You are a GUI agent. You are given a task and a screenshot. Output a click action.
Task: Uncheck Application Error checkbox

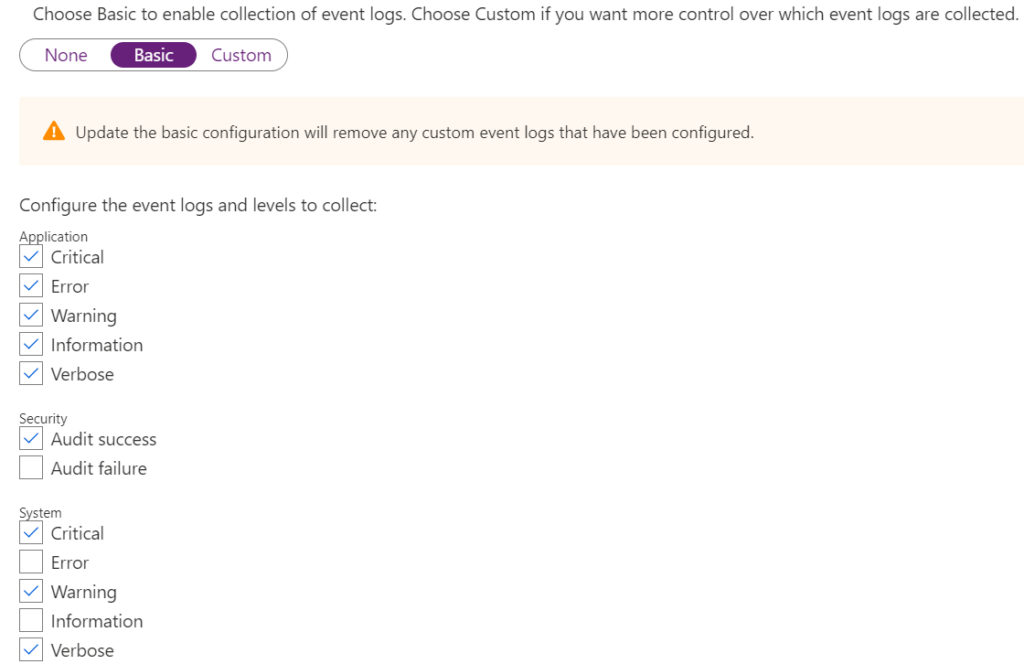31,286
